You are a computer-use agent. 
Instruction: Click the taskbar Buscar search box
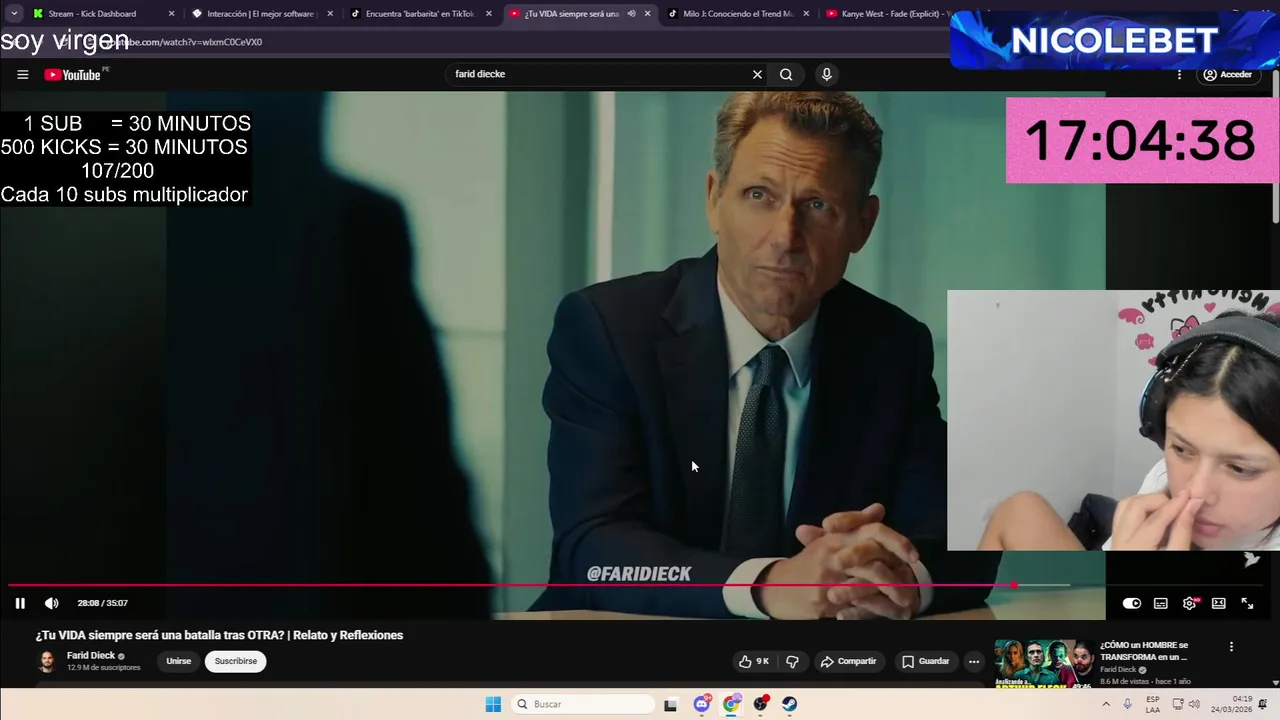tap(583, 704)
